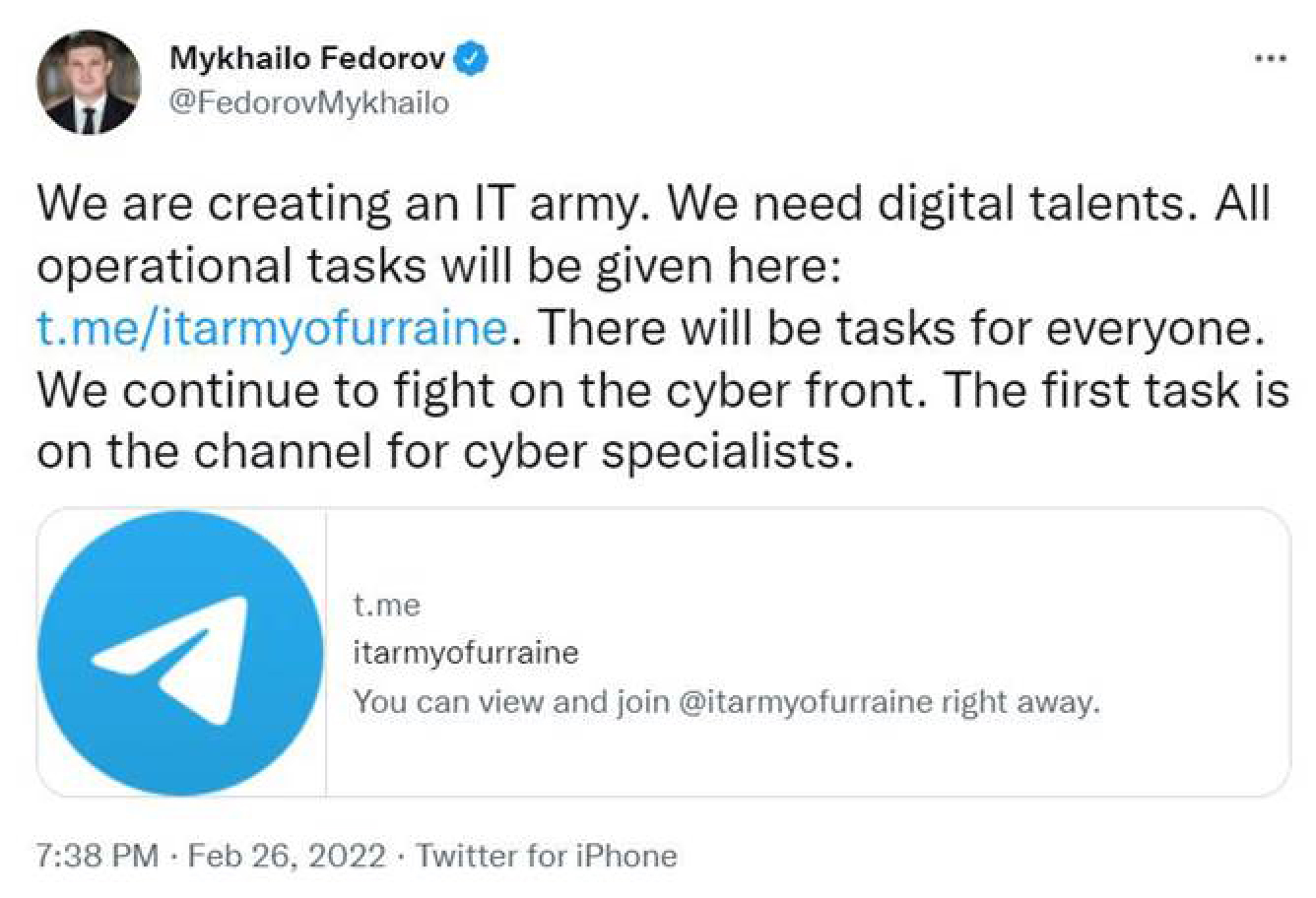This screenshot has width=1316, height=898.
Task: Click "@itarmyofurraine" mention in card description
Action: 805,702
